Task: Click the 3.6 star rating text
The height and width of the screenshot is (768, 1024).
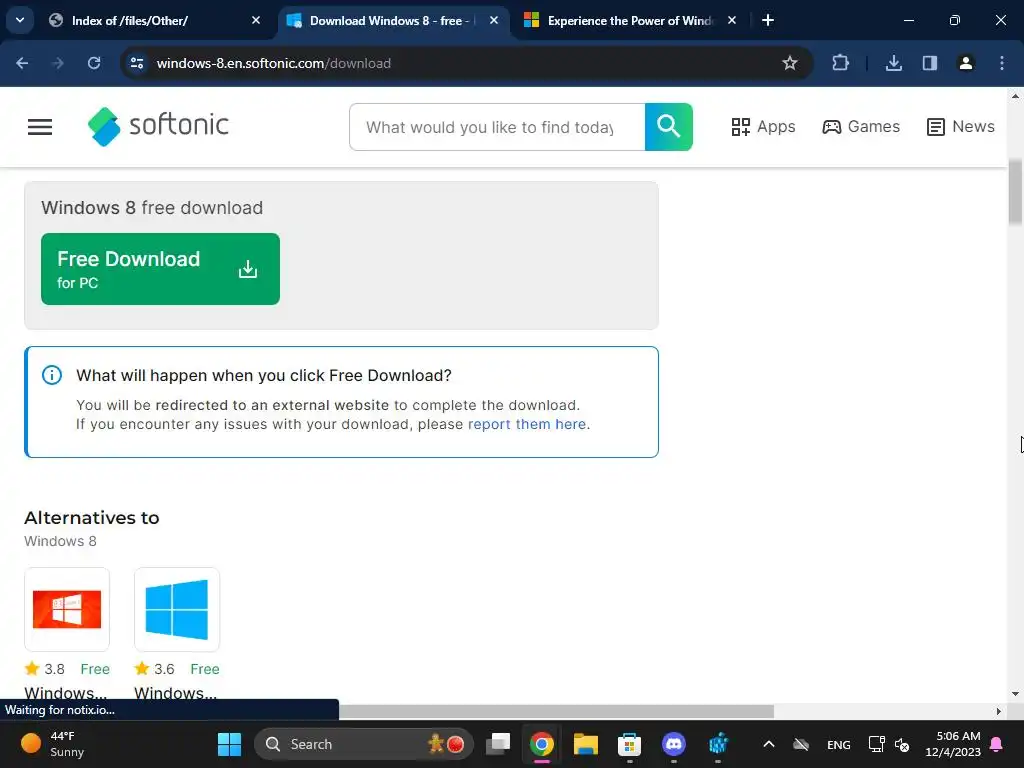Action: 164,669
